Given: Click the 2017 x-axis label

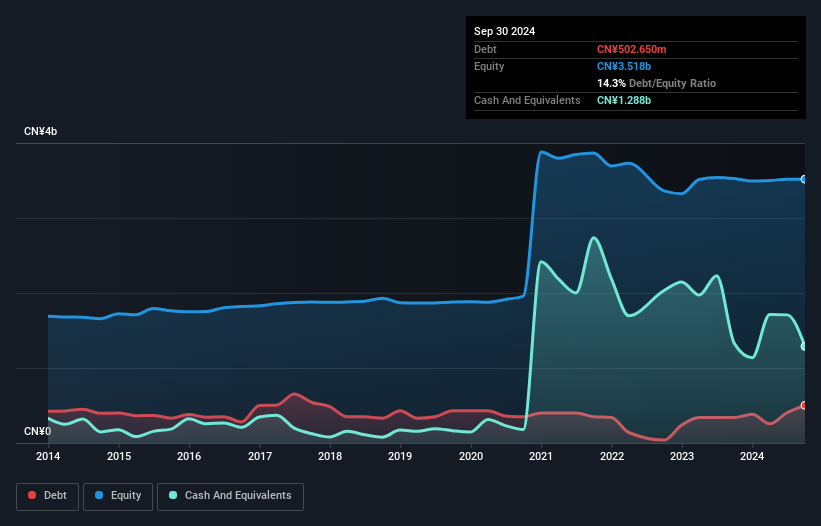Looking at the screenshot, I should point(260,456).
